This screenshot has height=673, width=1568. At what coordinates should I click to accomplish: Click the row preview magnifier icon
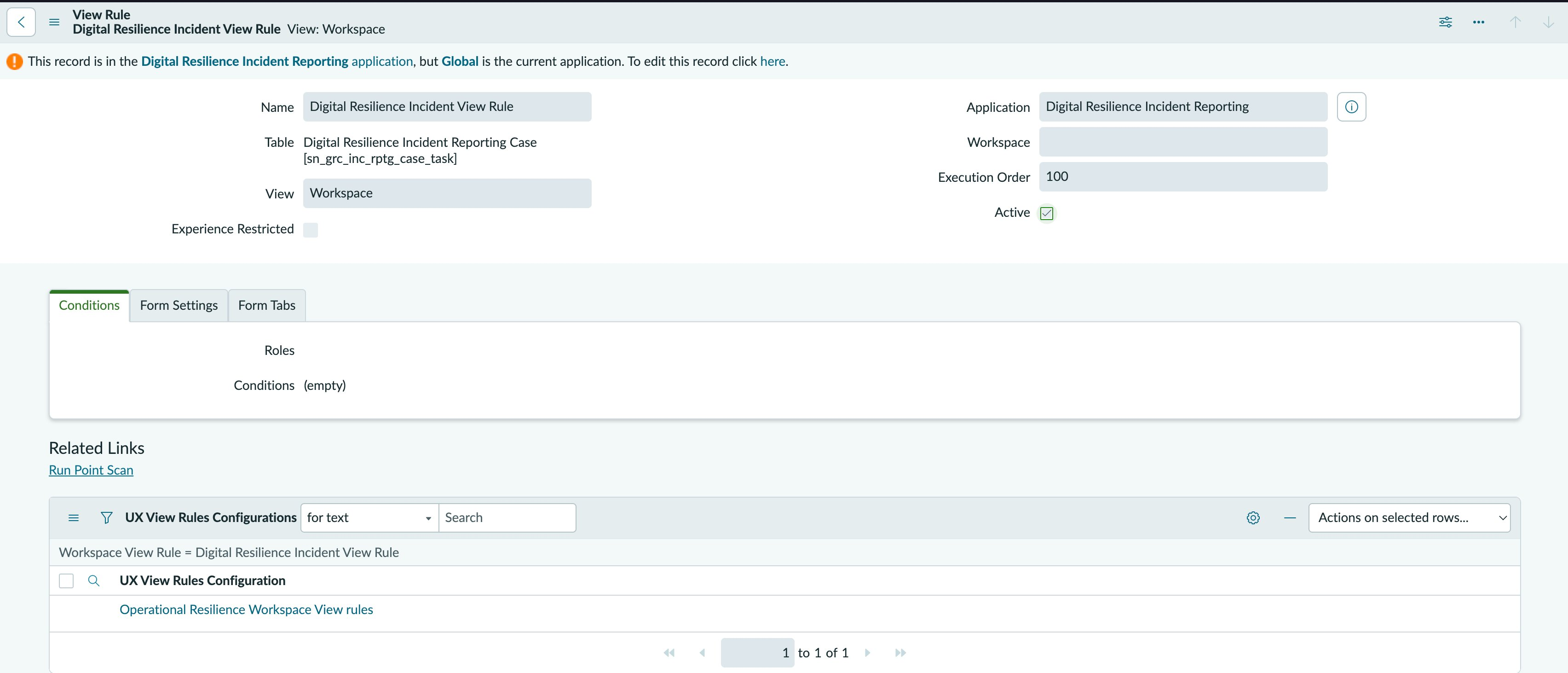coord(94,580)
